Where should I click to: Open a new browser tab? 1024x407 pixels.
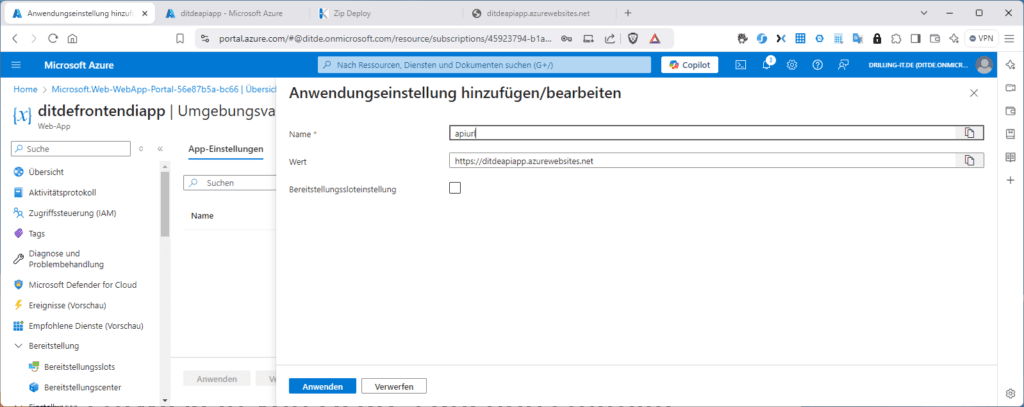point(628,13)
